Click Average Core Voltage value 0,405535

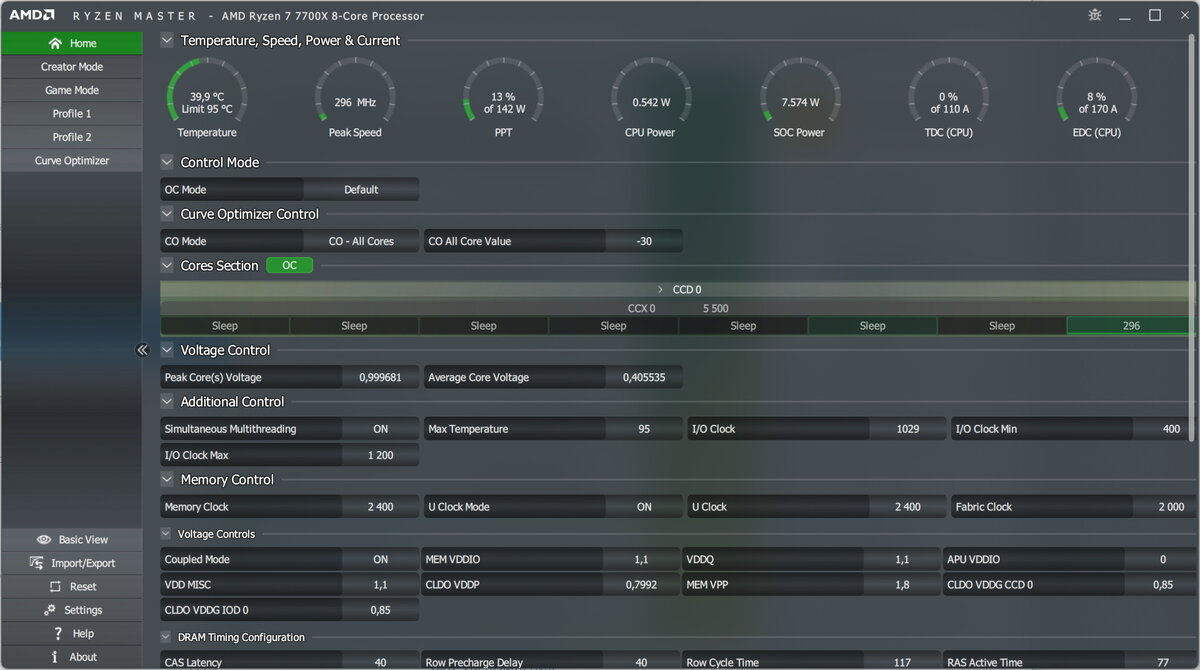pyautogui.click(x=644, y=377)
